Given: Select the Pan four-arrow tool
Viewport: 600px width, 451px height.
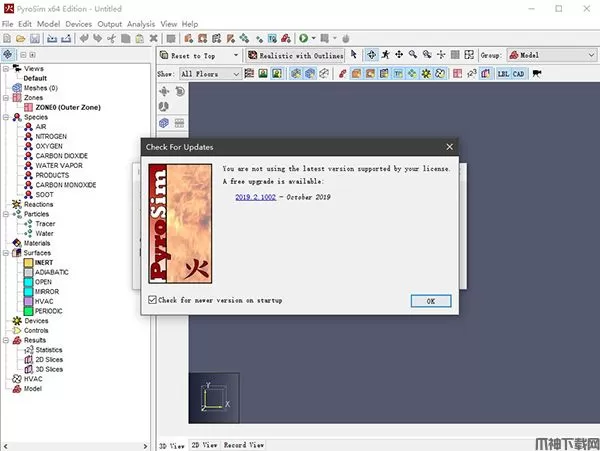Looking at the screenshot, I should (x=399, y=55).
